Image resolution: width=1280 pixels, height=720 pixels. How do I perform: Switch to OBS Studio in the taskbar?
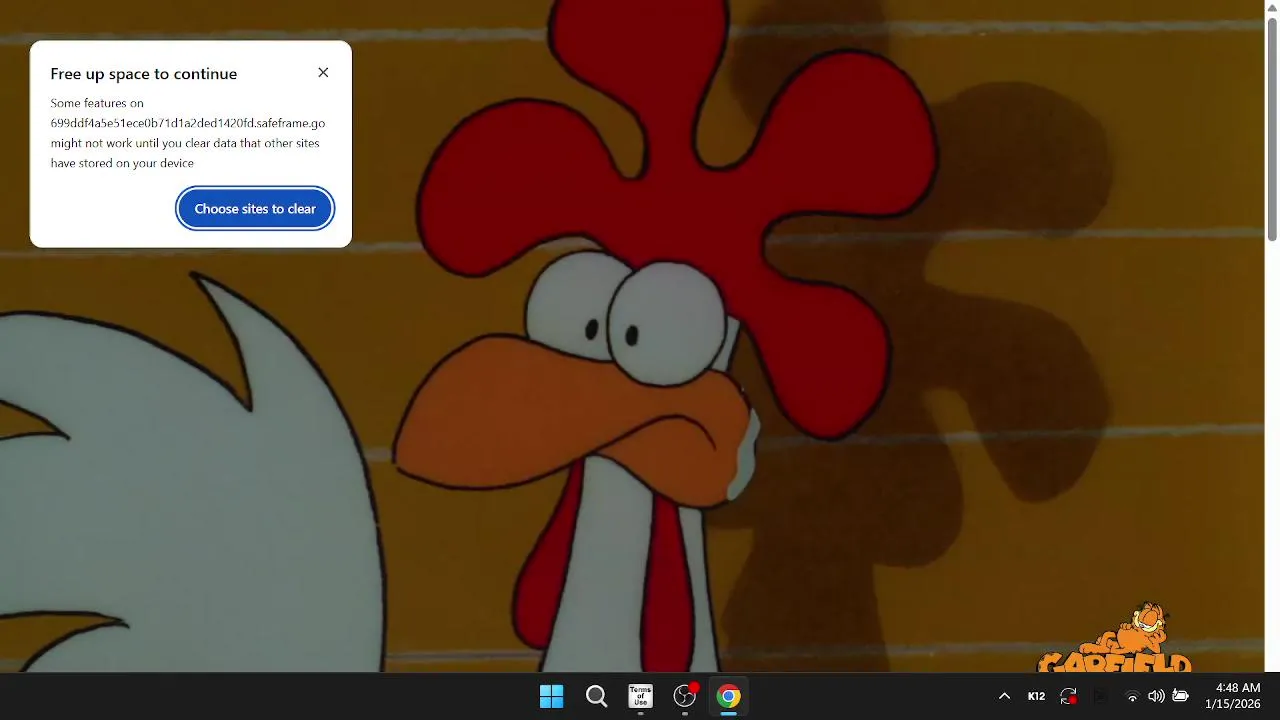(x=685, y=696)
